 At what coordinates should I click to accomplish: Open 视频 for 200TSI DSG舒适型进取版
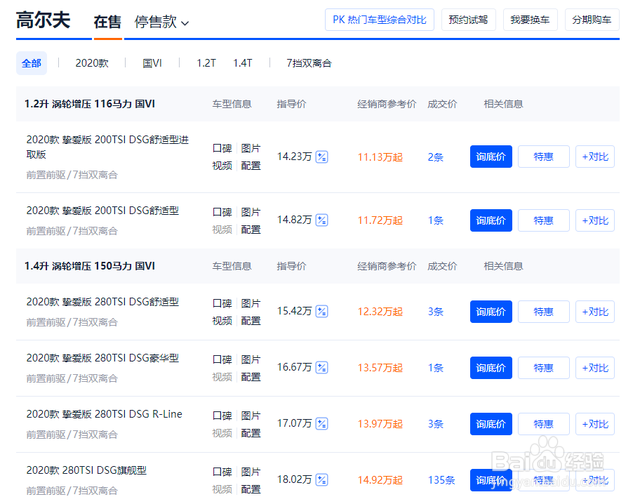coord(222,165)
